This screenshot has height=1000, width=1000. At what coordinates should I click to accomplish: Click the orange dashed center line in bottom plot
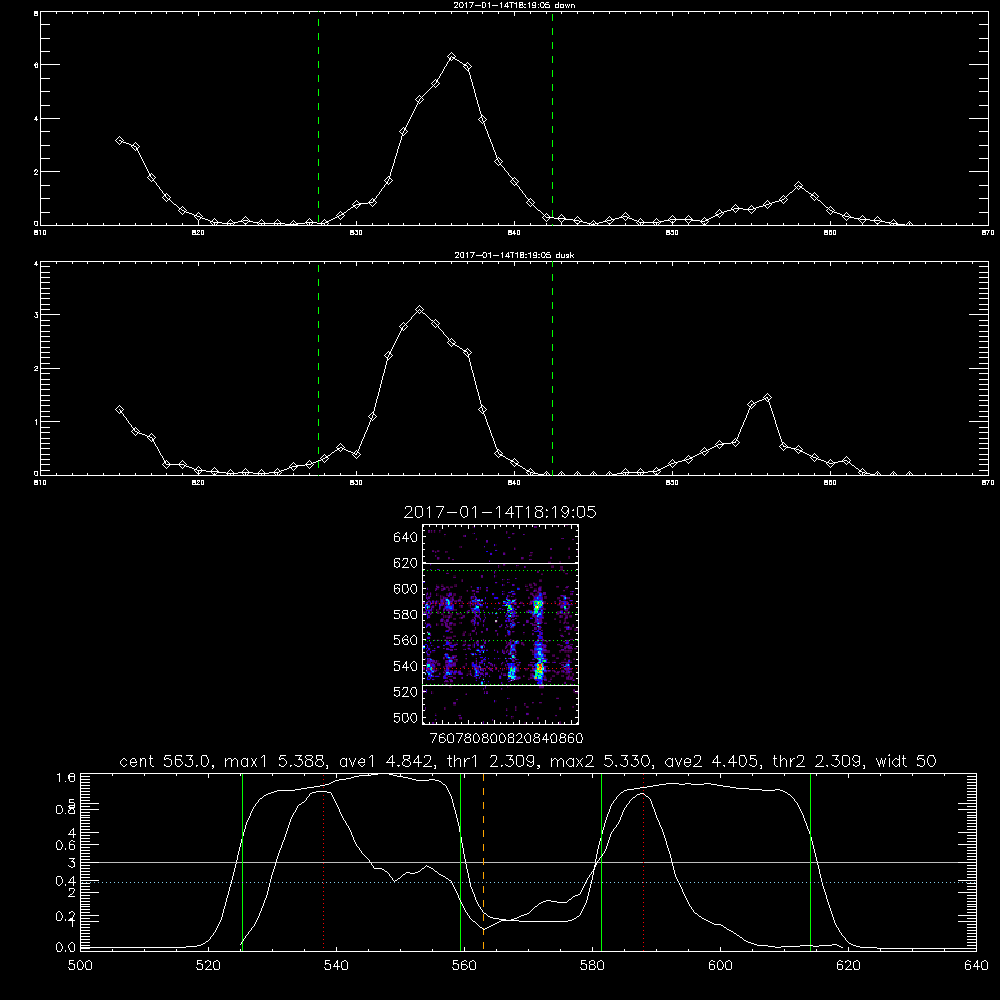click(483, 862)
